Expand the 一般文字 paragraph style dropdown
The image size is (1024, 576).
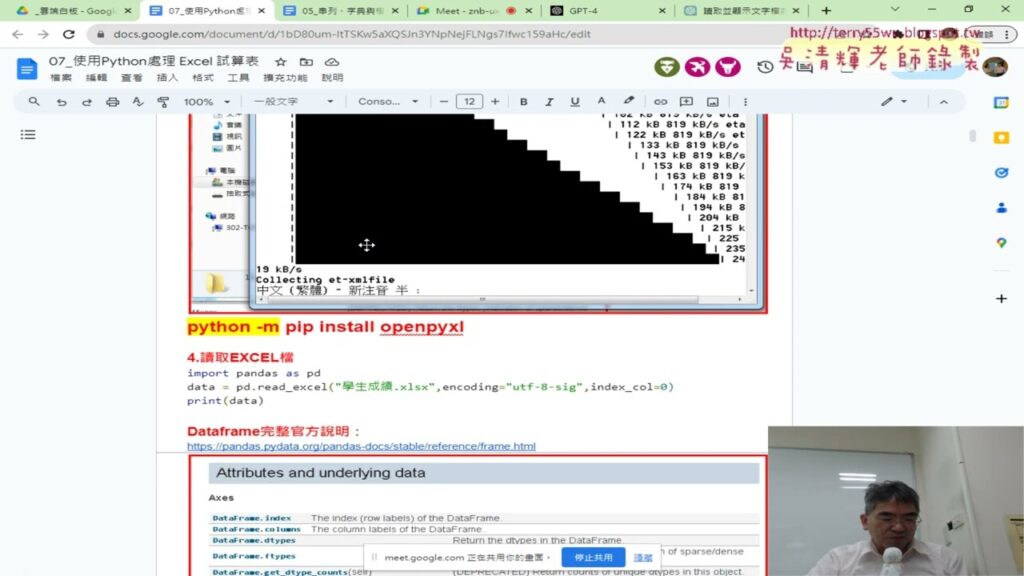[293, 101]
